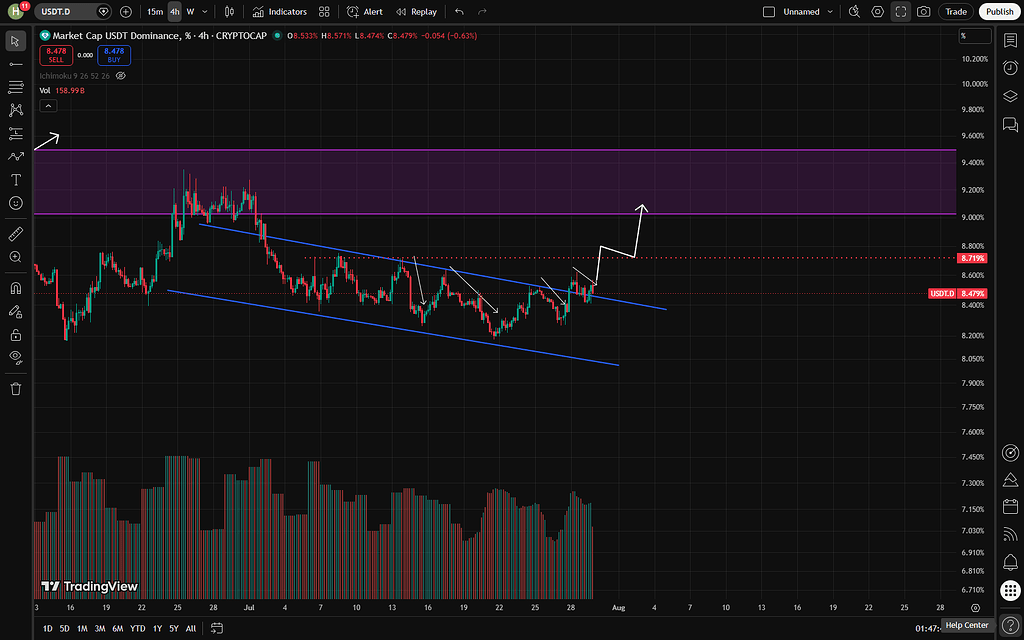1024x640 pixels.
Task: Click the trash icon to remove drawings
Action: (x=16, y=389)
